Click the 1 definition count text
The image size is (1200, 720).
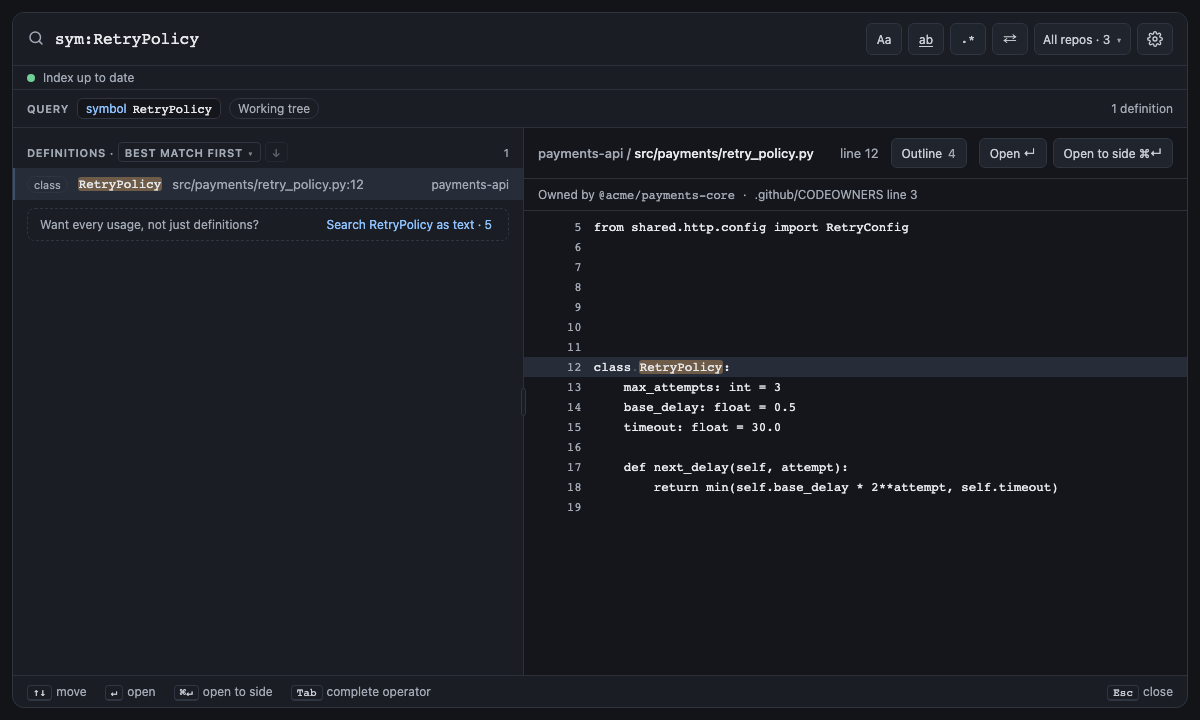1142,109
